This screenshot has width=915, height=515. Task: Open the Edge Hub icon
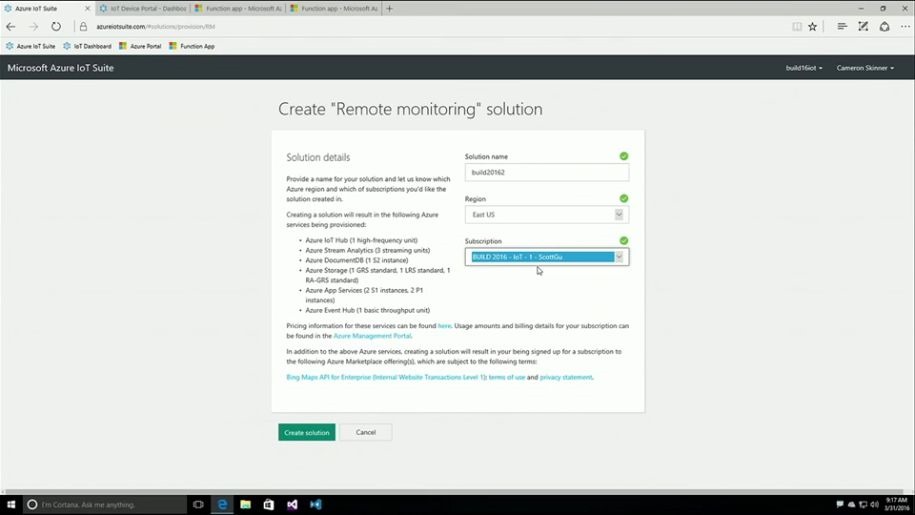coord(841,27)
